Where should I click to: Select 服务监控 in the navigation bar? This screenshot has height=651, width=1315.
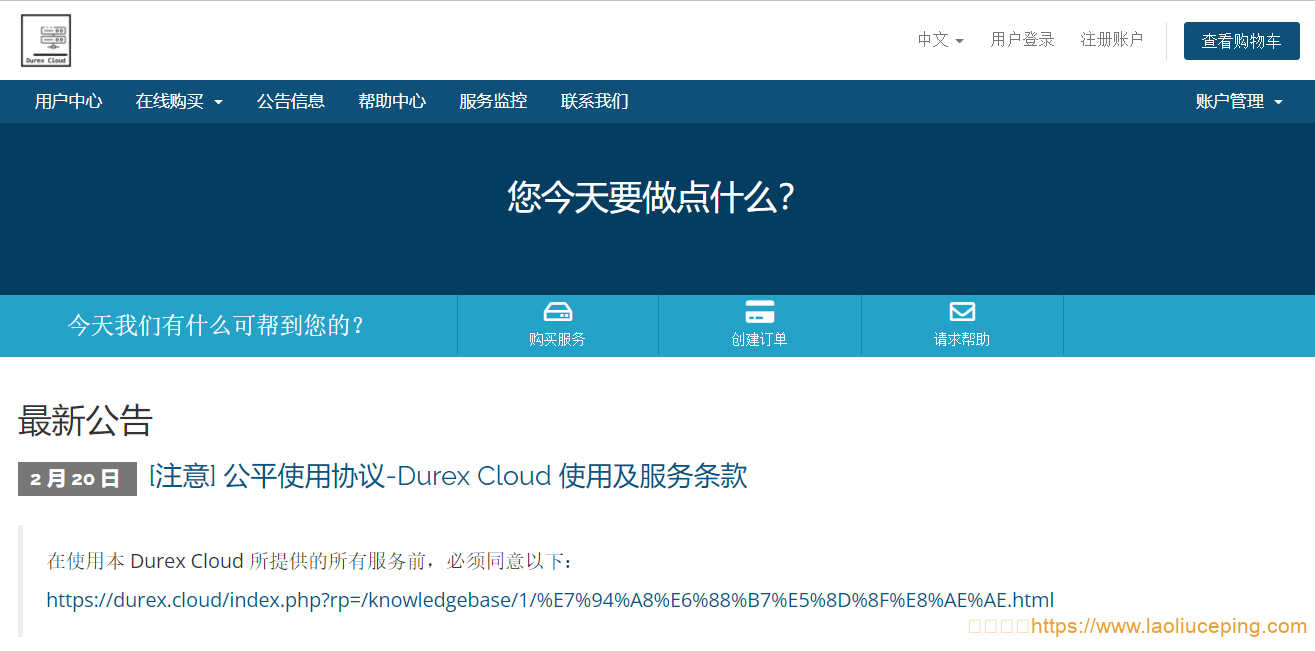493,101
